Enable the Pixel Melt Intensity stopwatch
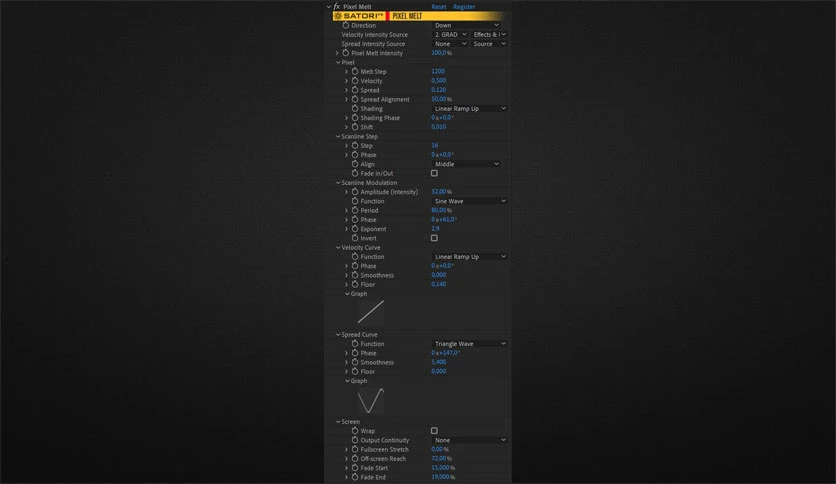The height and width of the screenshot is (484, 836). tap(345, 53)
